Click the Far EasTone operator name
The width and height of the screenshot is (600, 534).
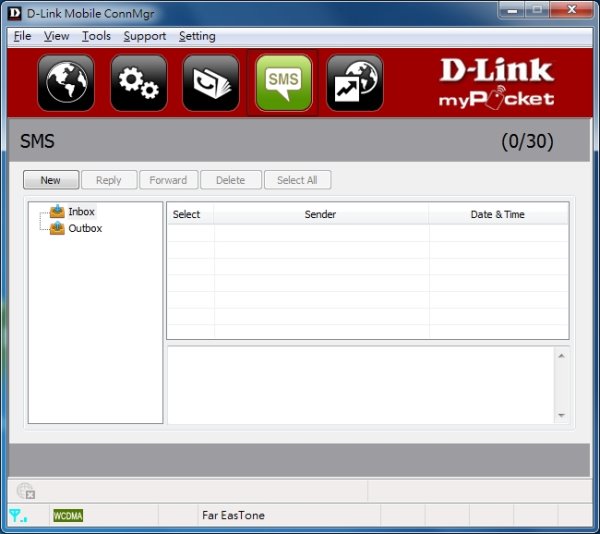(x=233, y=515)
